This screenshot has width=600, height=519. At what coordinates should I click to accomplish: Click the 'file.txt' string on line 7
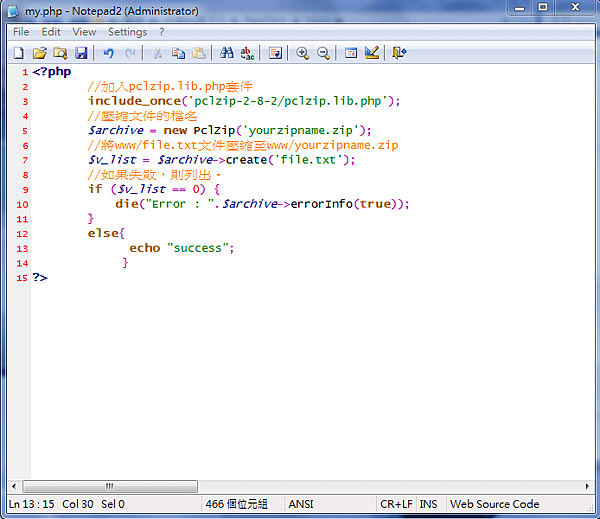pos(308,160)
